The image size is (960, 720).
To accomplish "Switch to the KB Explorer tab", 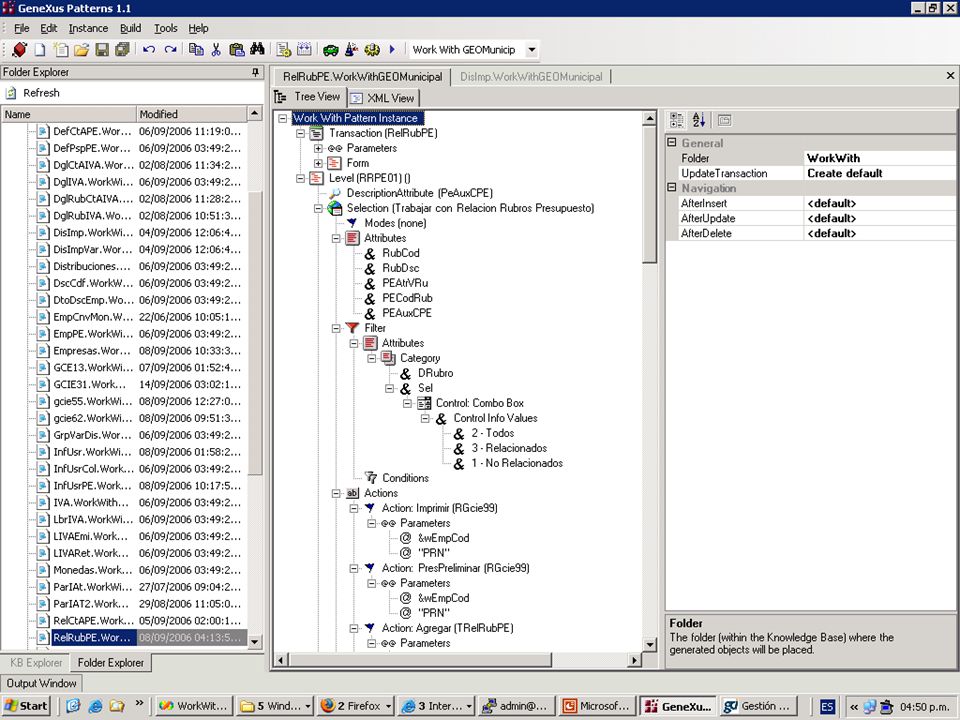I will 36,662.
